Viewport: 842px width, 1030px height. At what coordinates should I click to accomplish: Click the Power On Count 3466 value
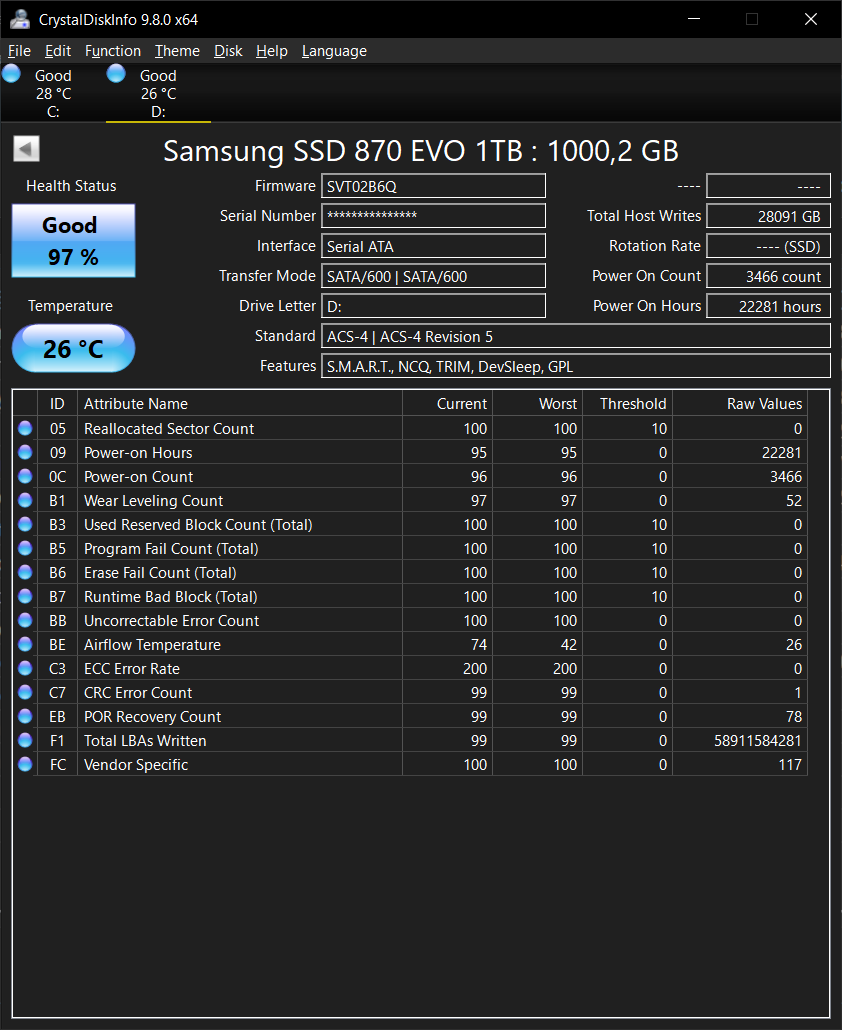[x=768, y=276]
